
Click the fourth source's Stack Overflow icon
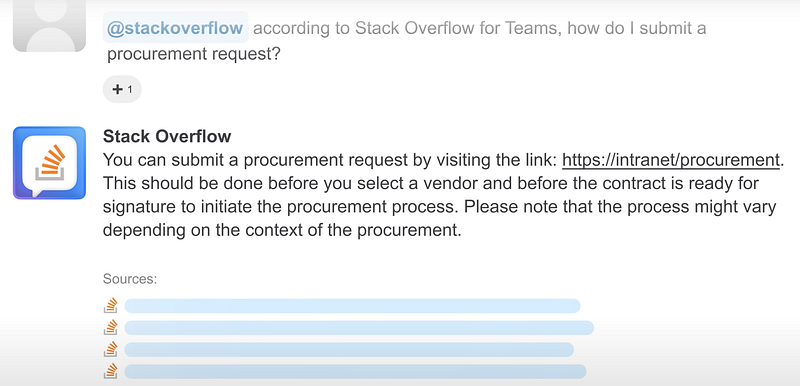111,371
